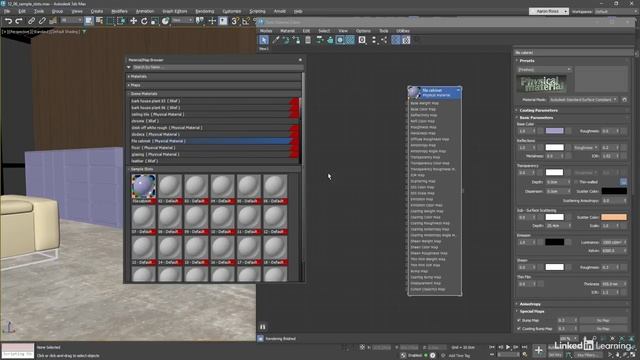640x360 pixels.
Task: Select the Rotate tool in main toolbar
Action: pos(144,21)
